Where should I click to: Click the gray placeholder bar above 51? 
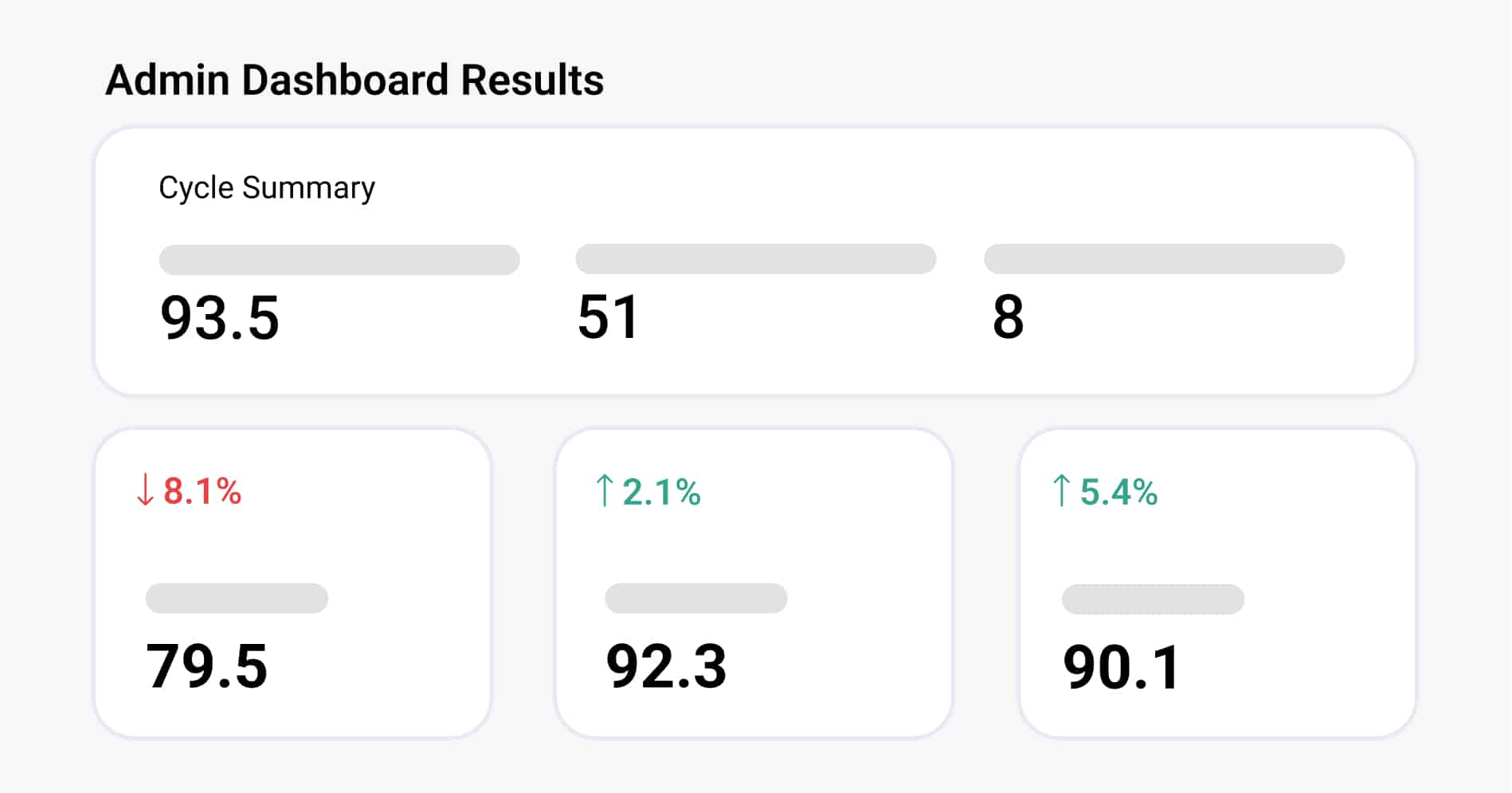point(755,259)
